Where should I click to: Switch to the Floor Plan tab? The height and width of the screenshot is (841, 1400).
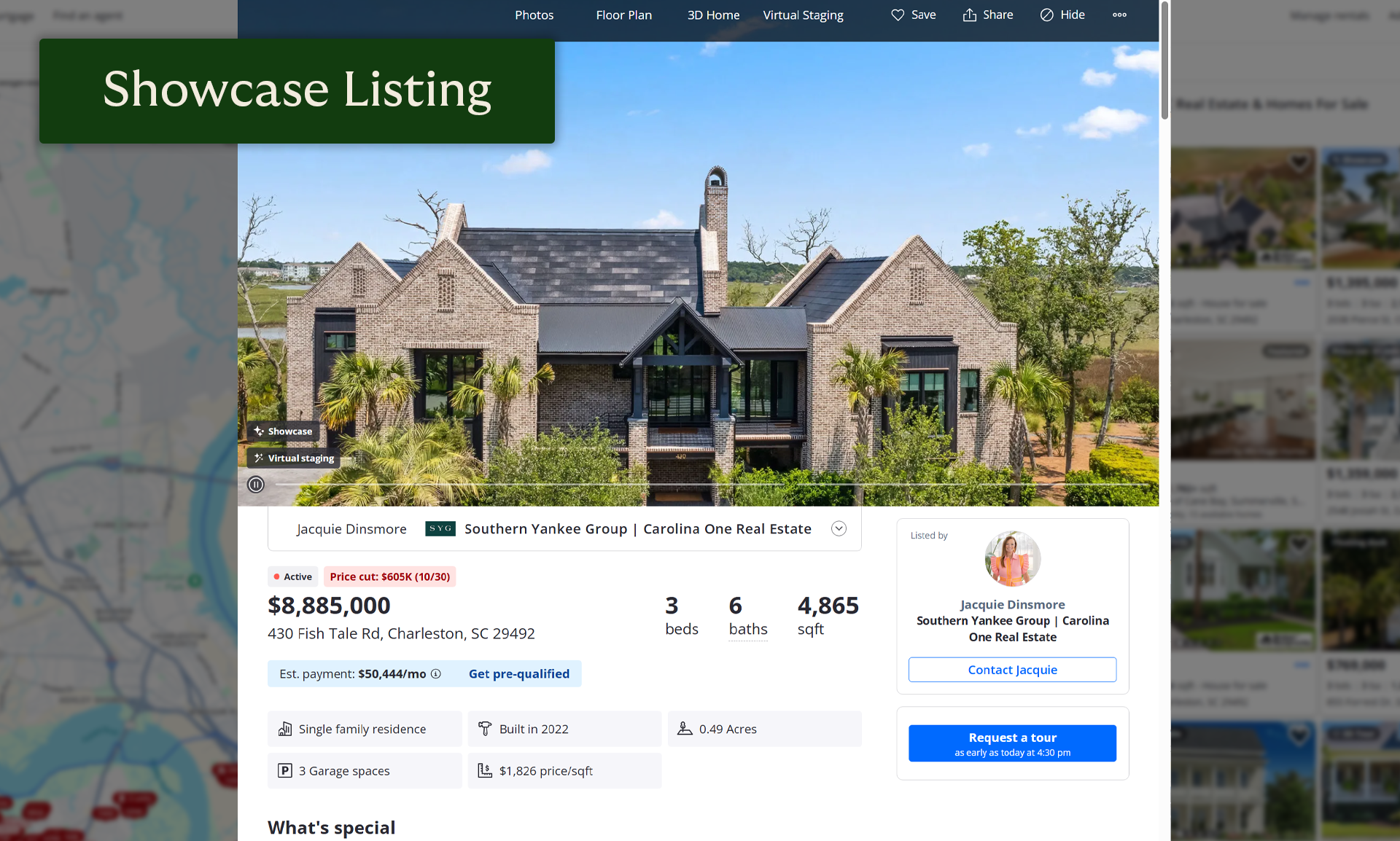(x=624, y=15)
